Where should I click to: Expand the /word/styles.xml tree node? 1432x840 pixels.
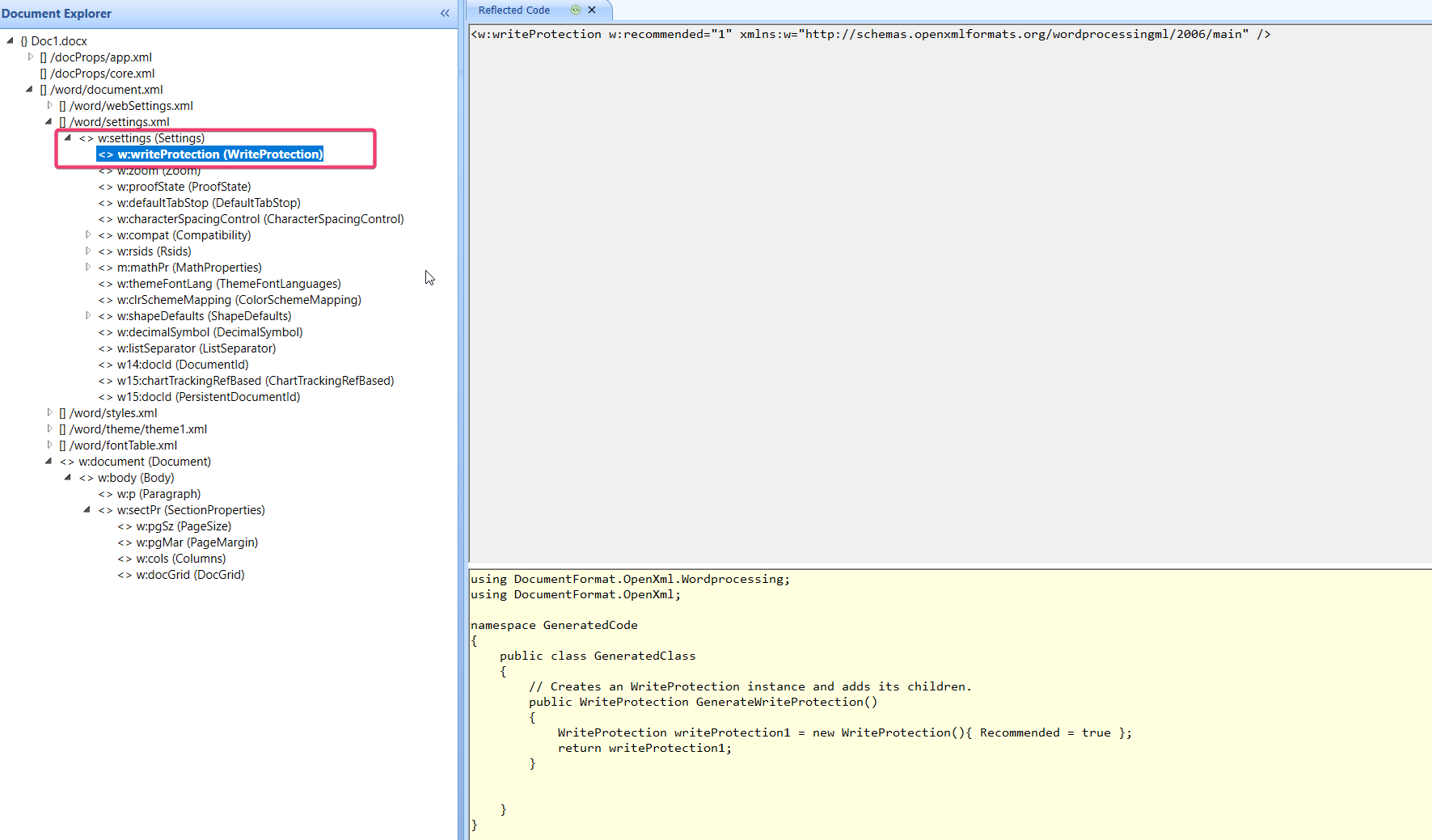point(49,412)
